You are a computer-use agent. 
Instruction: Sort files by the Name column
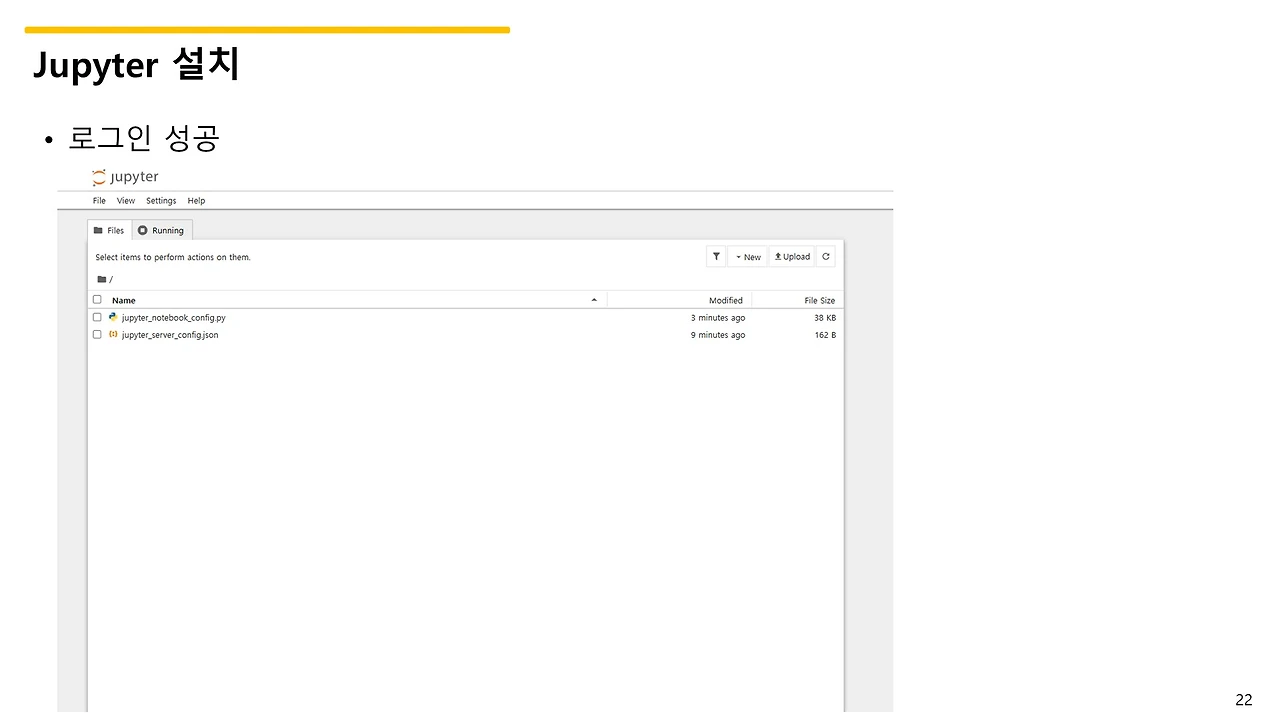[x=124, y=300]
